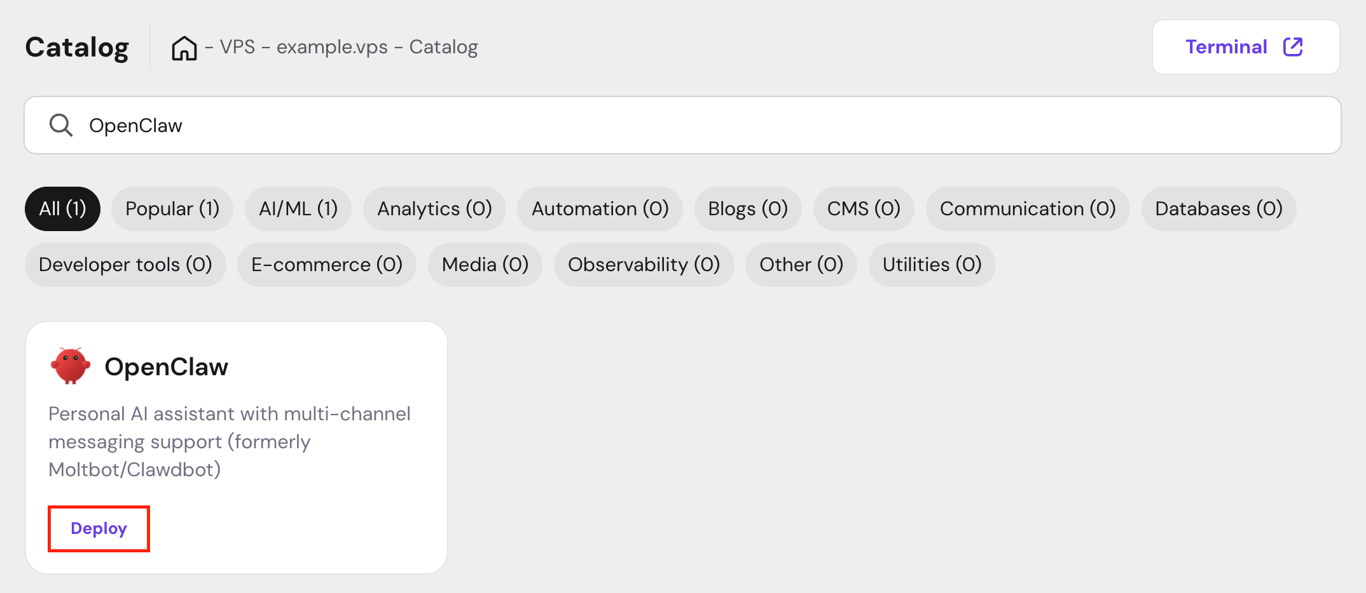The image size is (1366, 593).
Task: Click the VPS breadcrumb link
Action: (234, 46)
